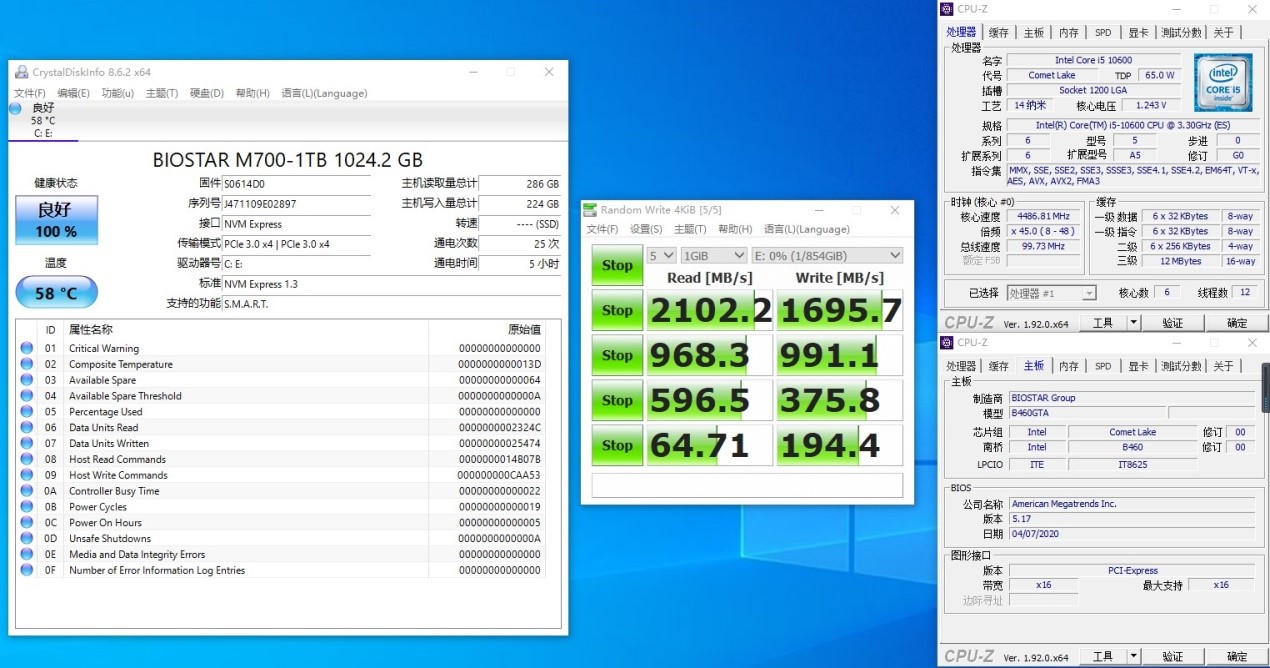Click the empty comment field below CrystalDiskMark results
Image resolution: width=1270 pixels, height=668 pixels.
[x=747, y=485]
